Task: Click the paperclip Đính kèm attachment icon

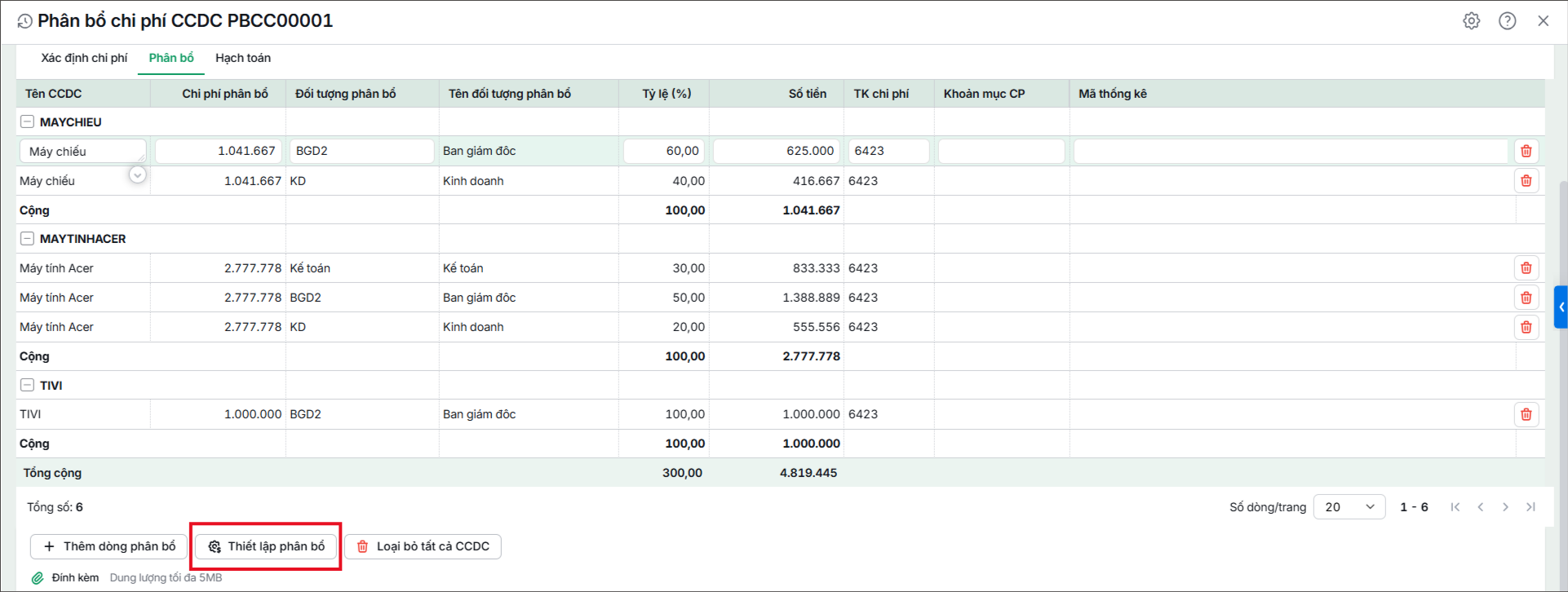Action: pos(38,578)
